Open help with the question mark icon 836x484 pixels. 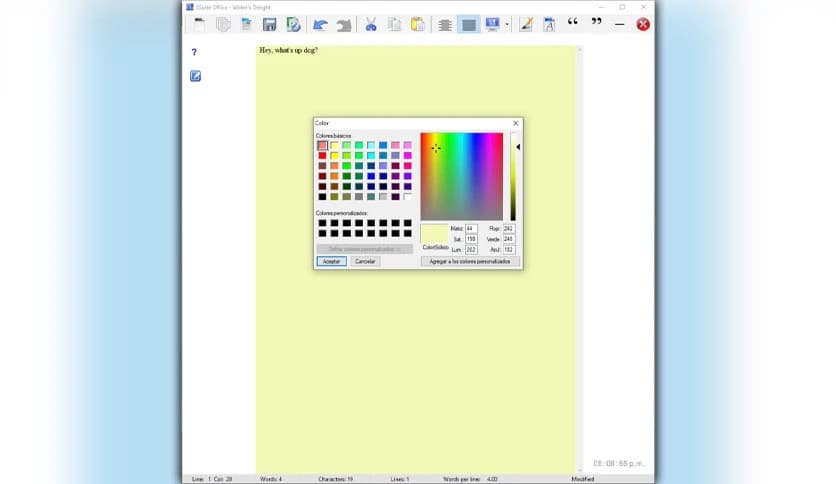(194, 52)
